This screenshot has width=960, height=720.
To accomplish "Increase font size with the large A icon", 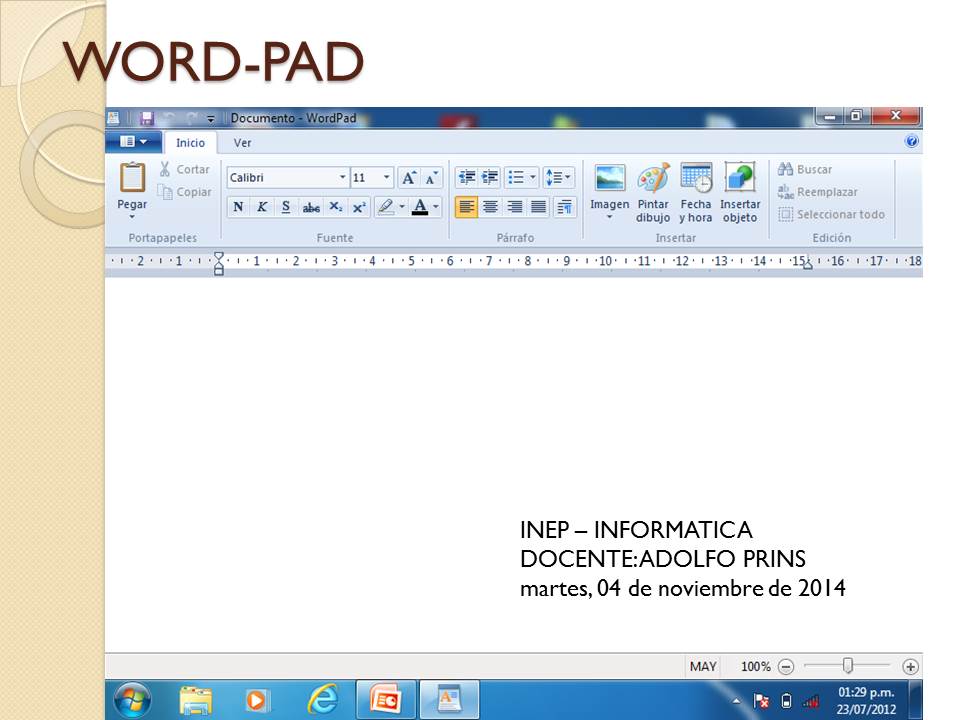I will [408, 178].
